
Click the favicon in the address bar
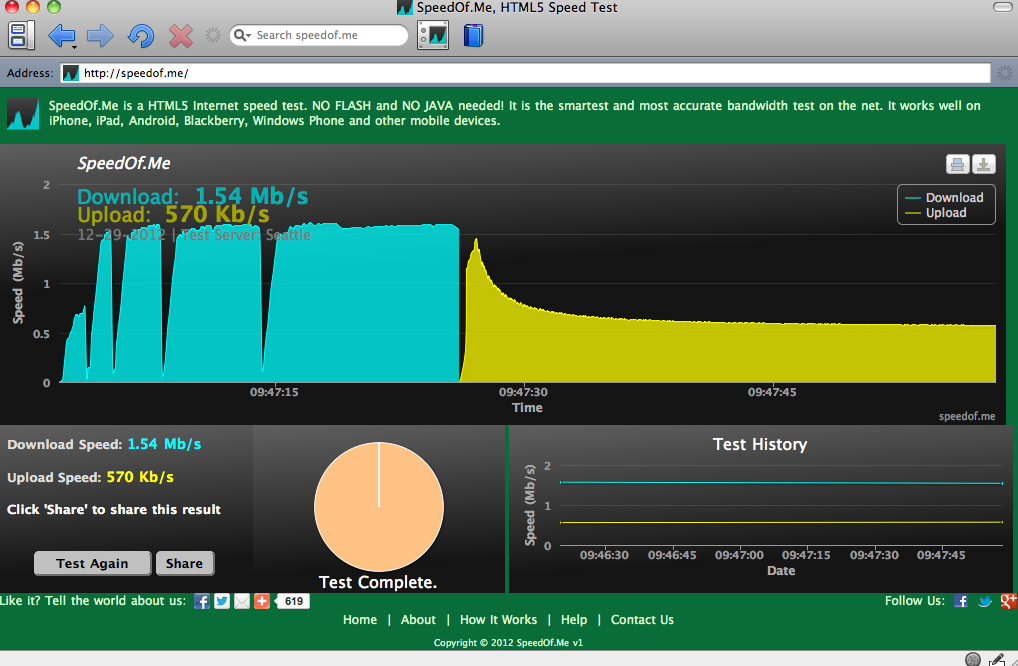pos(71,73)
